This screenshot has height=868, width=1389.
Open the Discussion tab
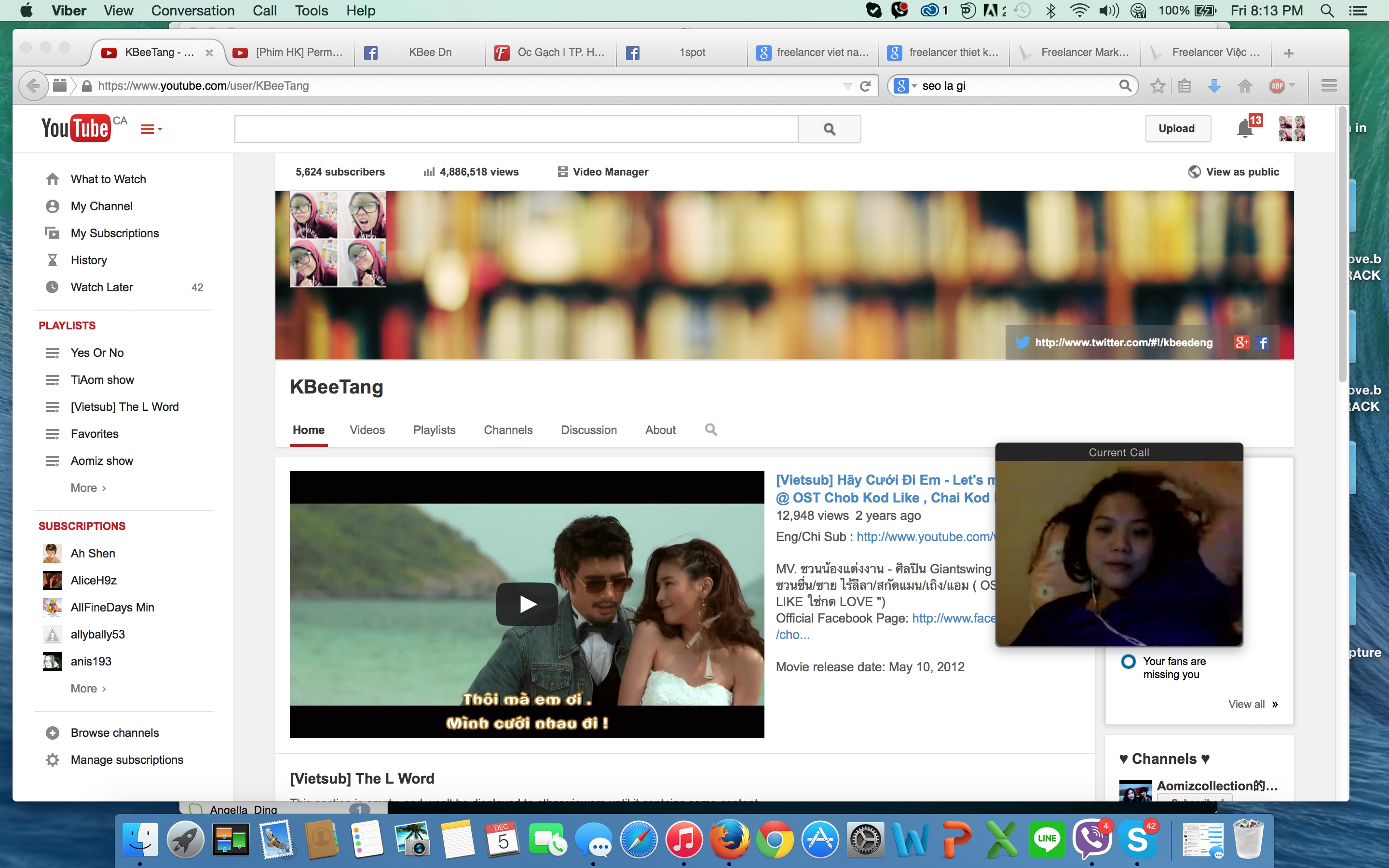tap(589, 430)
